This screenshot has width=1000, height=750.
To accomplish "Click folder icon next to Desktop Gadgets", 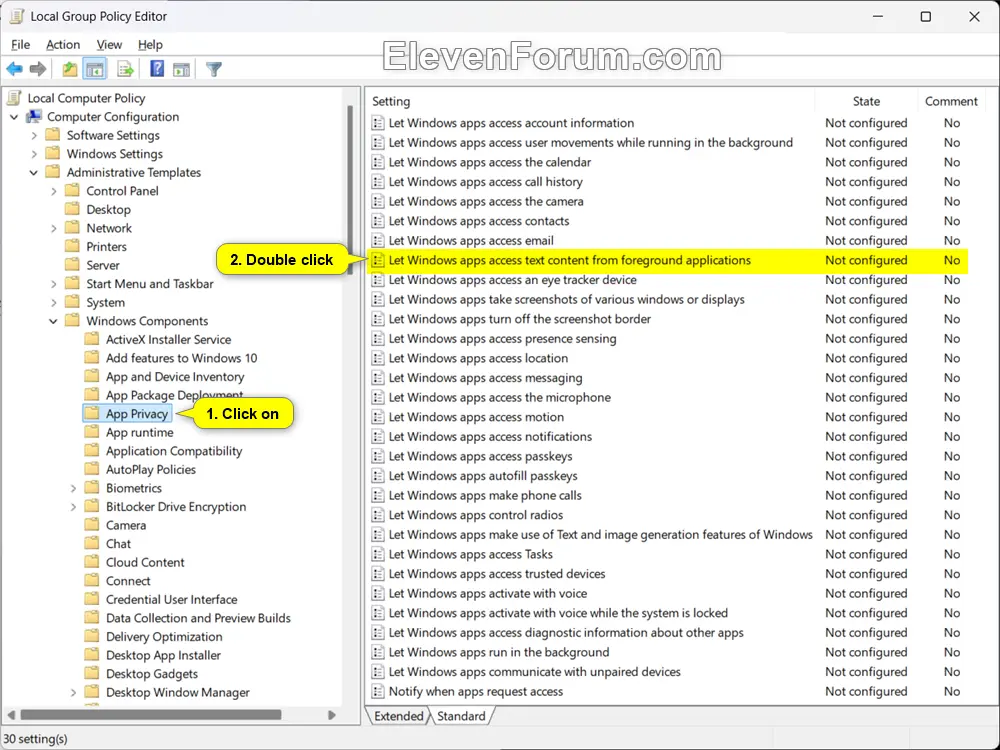I will (92, 673).
